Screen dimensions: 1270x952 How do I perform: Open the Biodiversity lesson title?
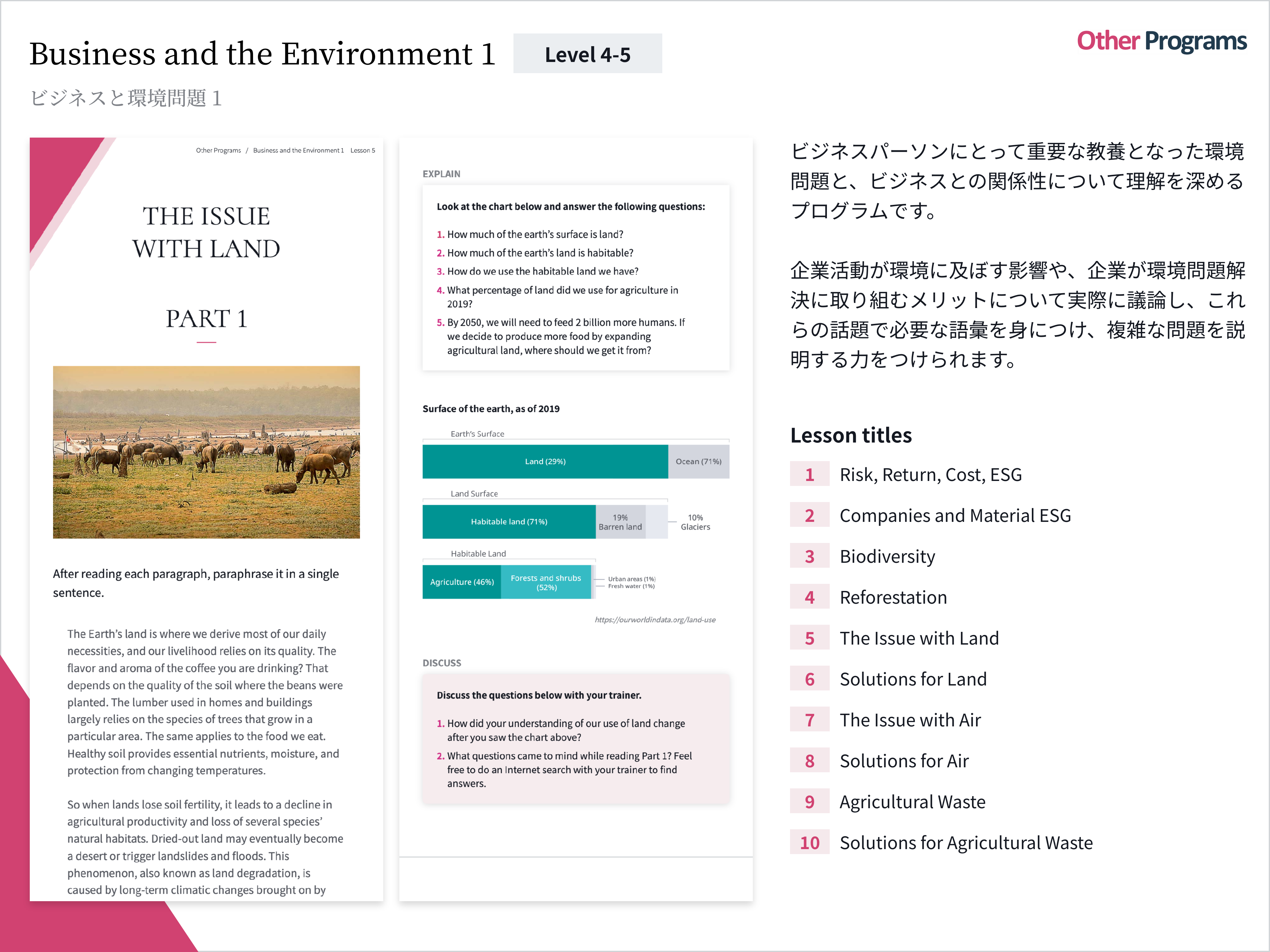887,556
